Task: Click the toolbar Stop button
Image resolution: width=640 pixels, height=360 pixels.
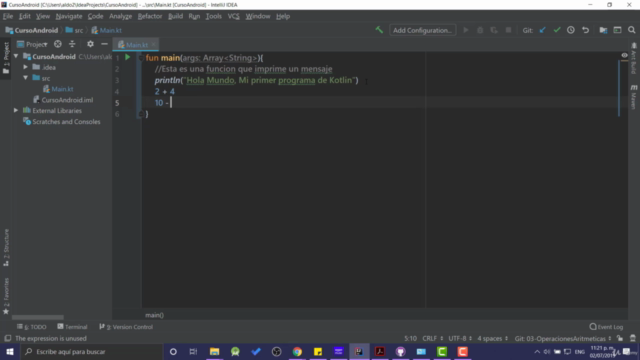Action: [x=508, y=30]
